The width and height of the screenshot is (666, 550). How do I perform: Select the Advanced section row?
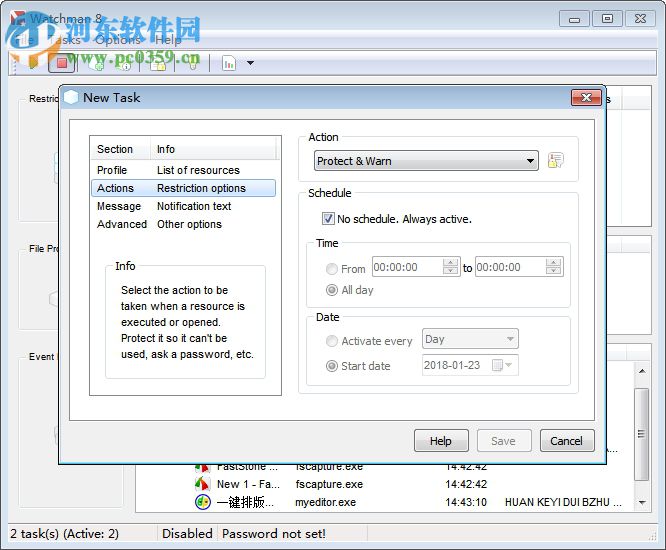tap(183, 224)
